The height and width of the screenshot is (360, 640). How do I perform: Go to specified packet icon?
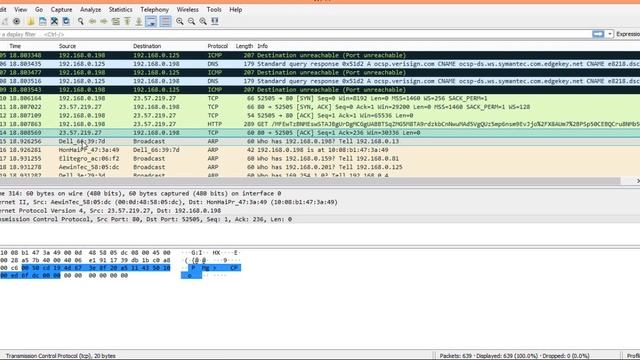tap(116, 21)
